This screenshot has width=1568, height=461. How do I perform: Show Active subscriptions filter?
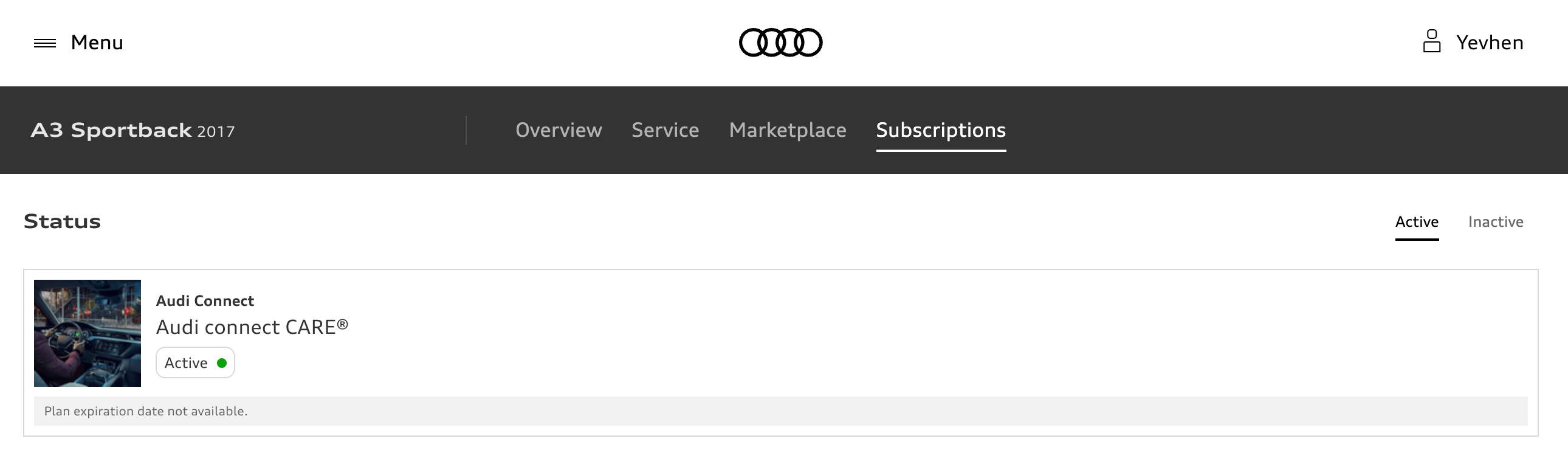pos(1417,222)
